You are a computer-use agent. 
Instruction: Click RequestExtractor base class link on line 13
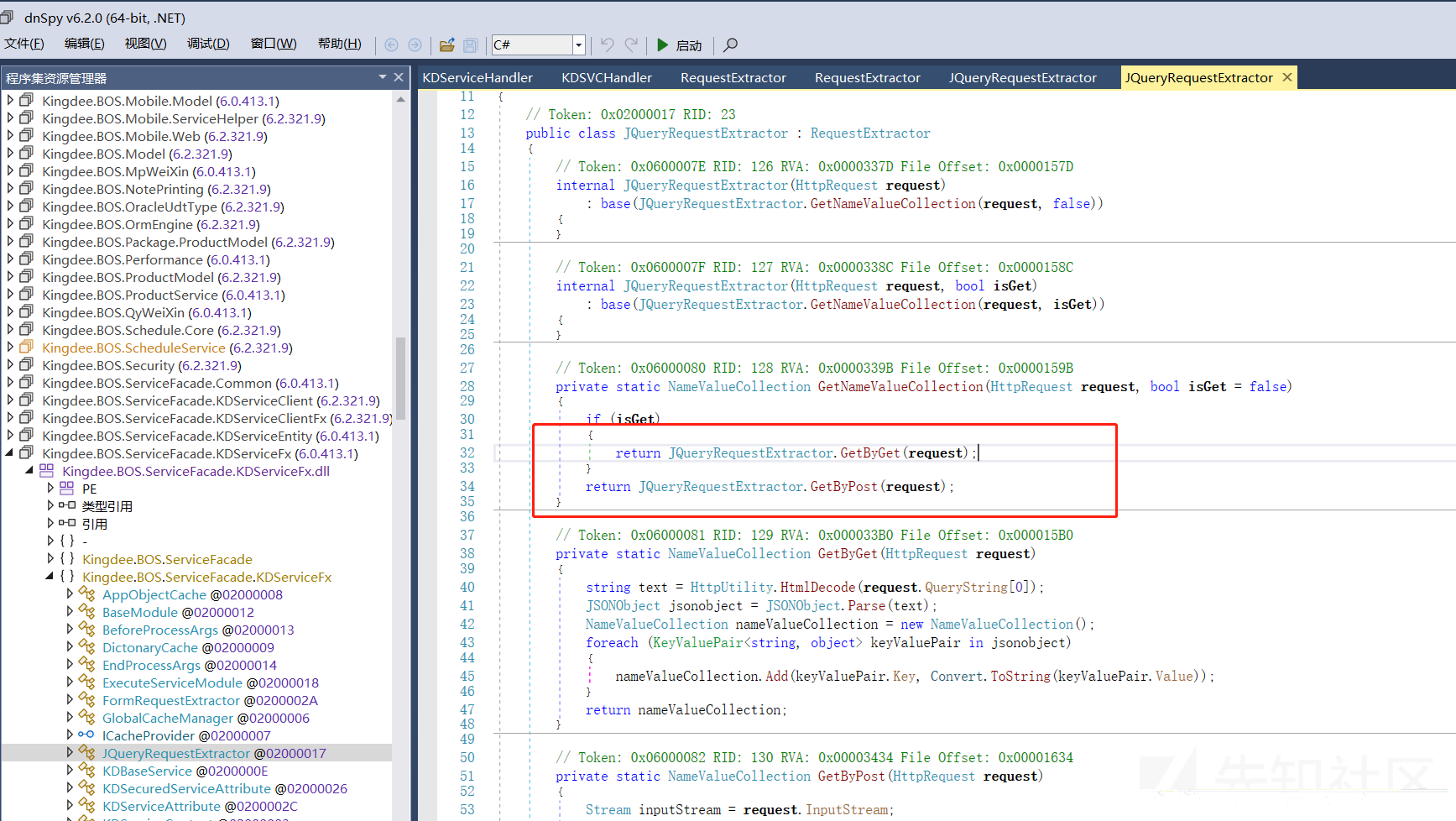click(870, 133)
